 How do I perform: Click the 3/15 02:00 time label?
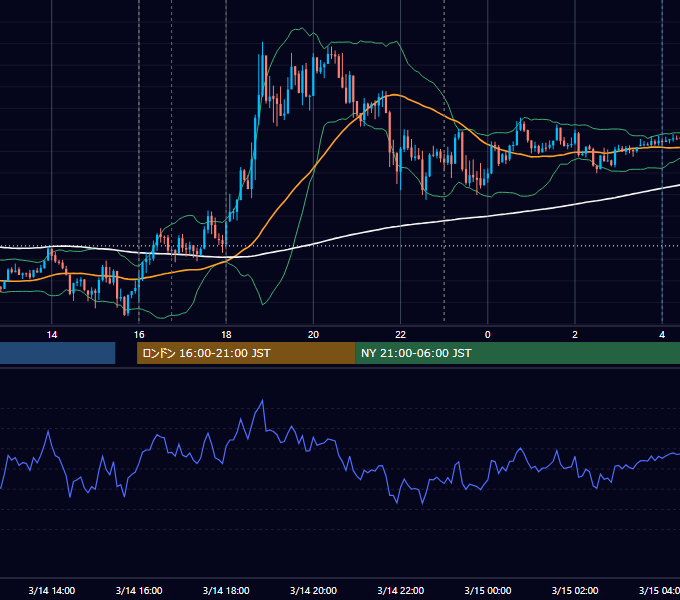(x=575, y=590)
